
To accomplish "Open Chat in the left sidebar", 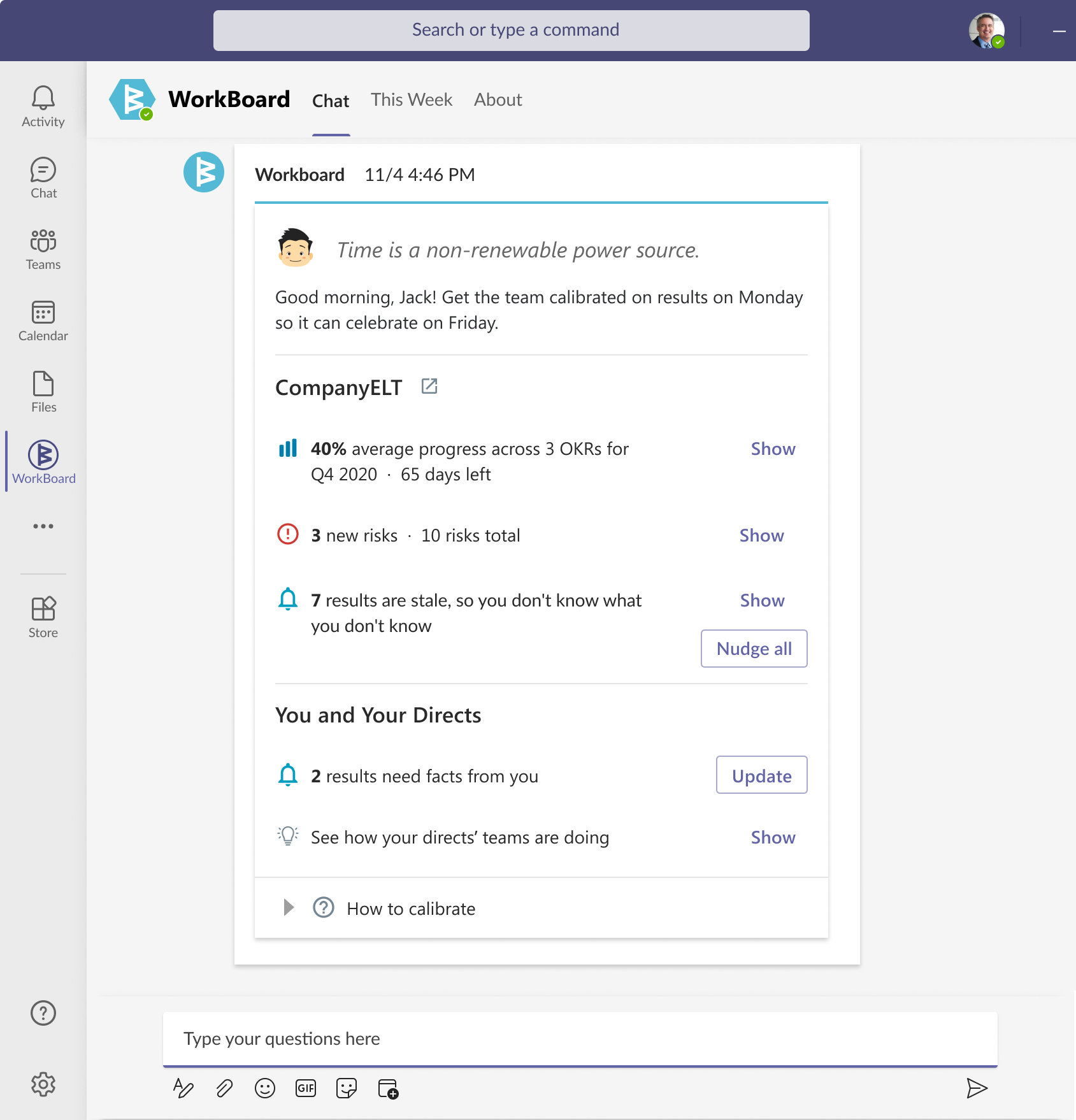I will pos(43,178).
